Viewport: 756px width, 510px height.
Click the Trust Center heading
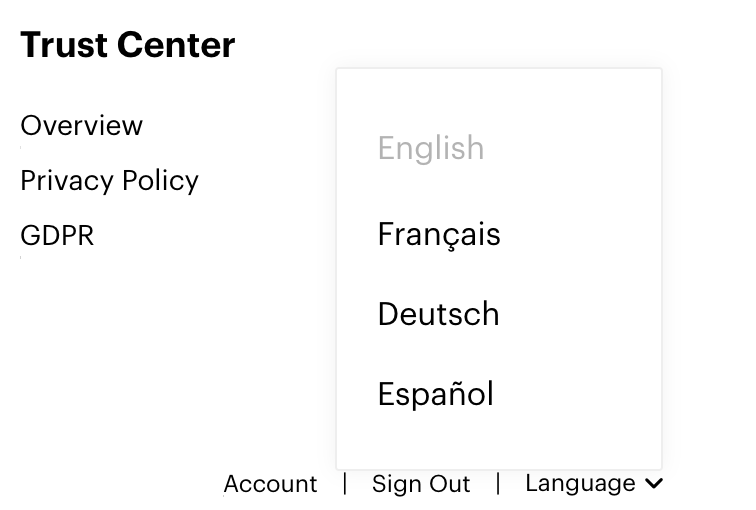click(128, 45)
